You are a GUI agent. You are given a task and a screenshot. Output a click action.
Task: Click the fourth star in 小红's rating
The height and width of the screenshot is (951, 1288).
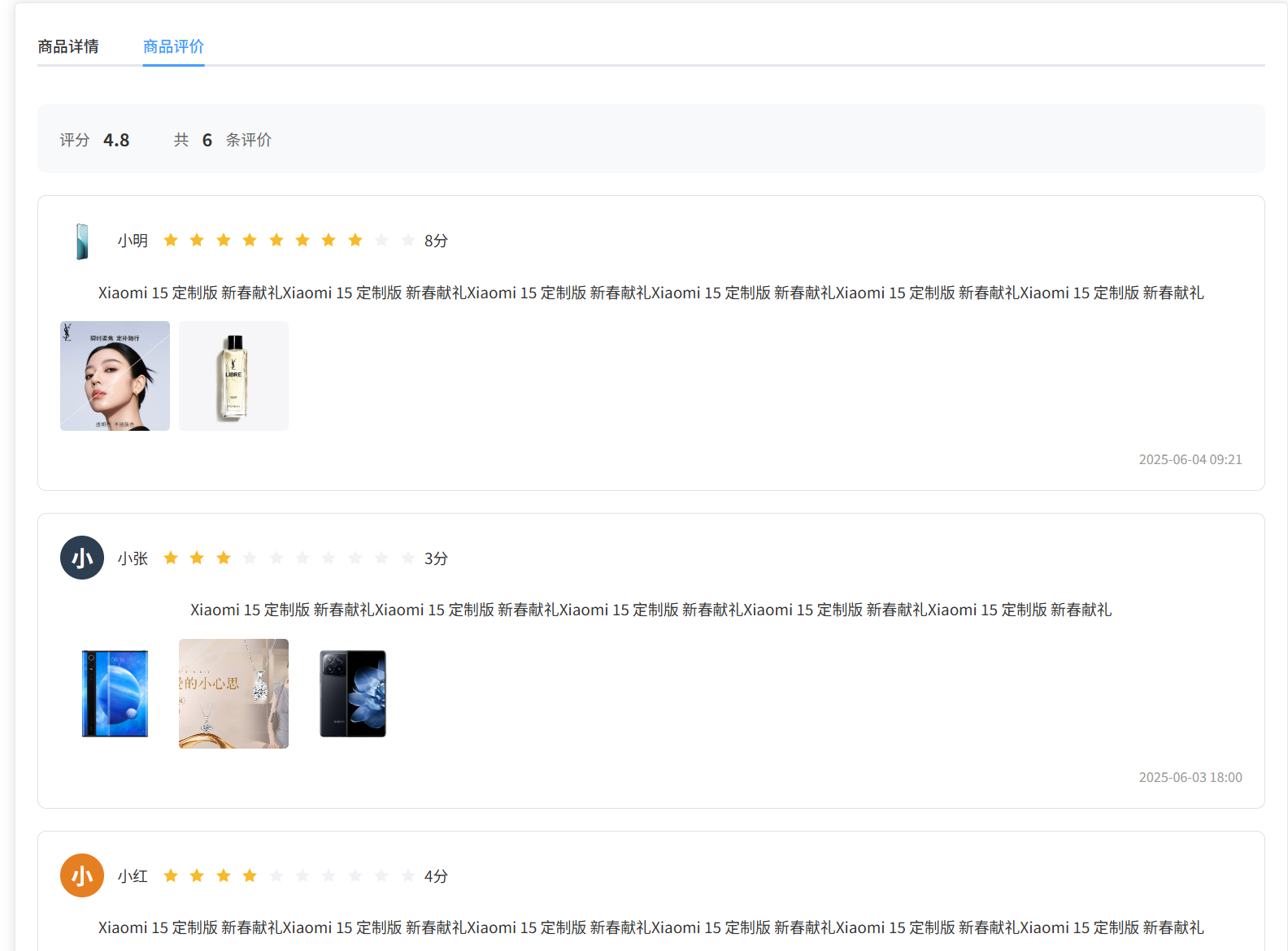(250, 875)
